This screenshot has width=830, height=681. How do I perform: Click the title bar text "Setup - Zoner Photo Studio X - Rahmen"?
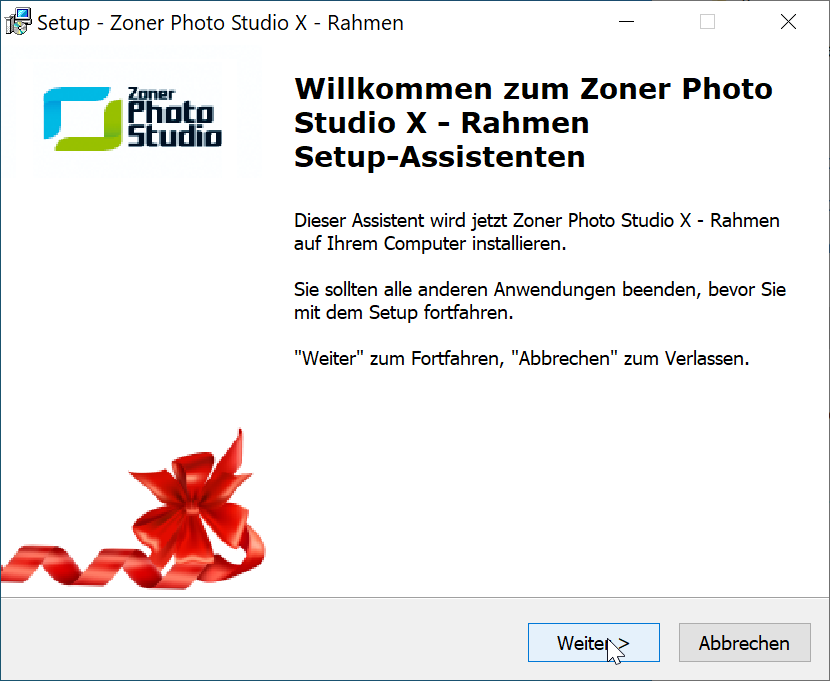(220, 23)
